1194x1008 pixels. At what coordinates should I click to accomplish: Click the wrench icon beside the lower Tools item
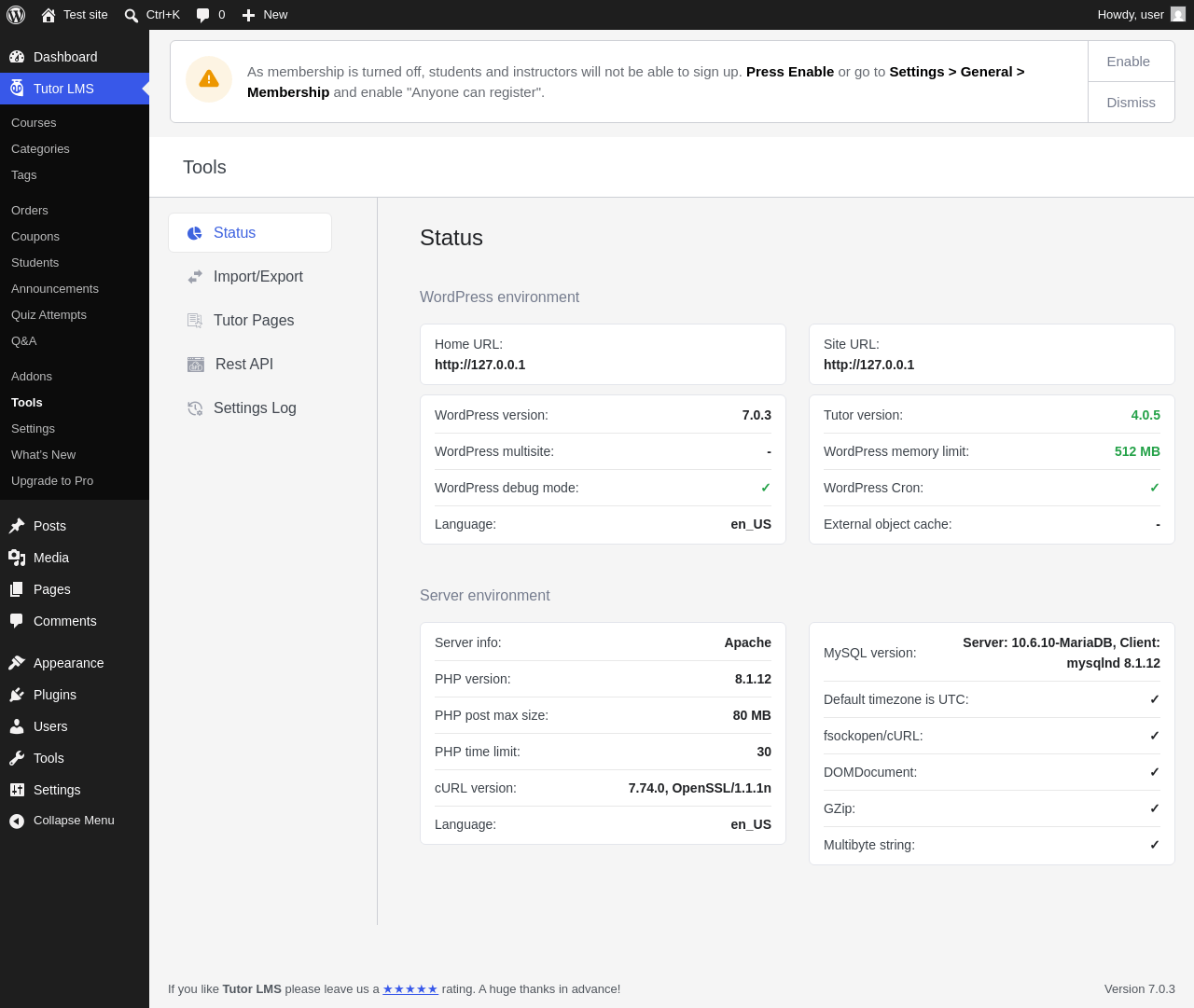[x=17, y=758]
